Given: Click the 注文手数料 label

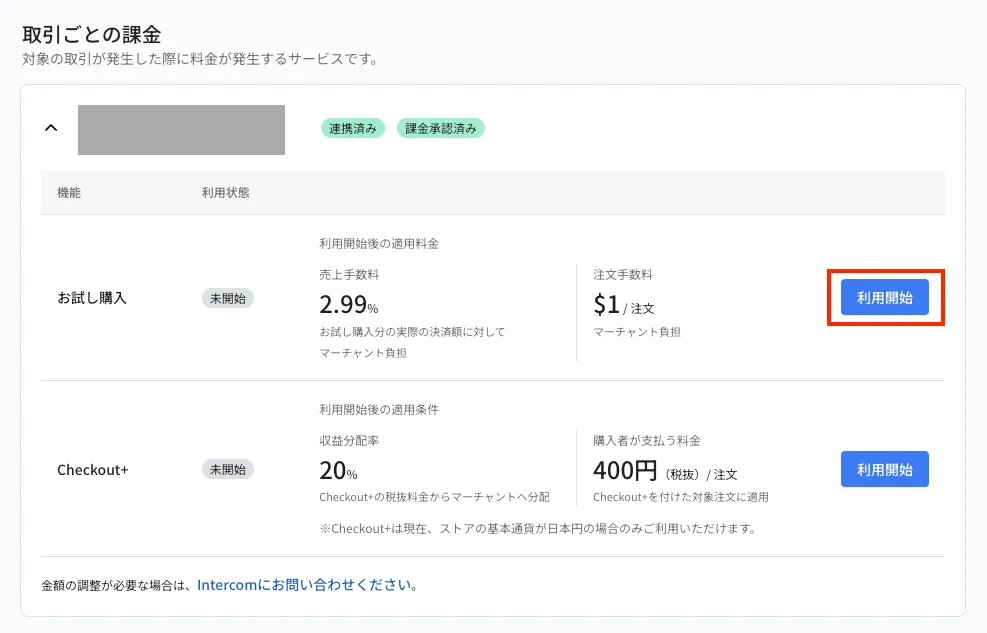Looking at the screenshot, I should [623, 274].
